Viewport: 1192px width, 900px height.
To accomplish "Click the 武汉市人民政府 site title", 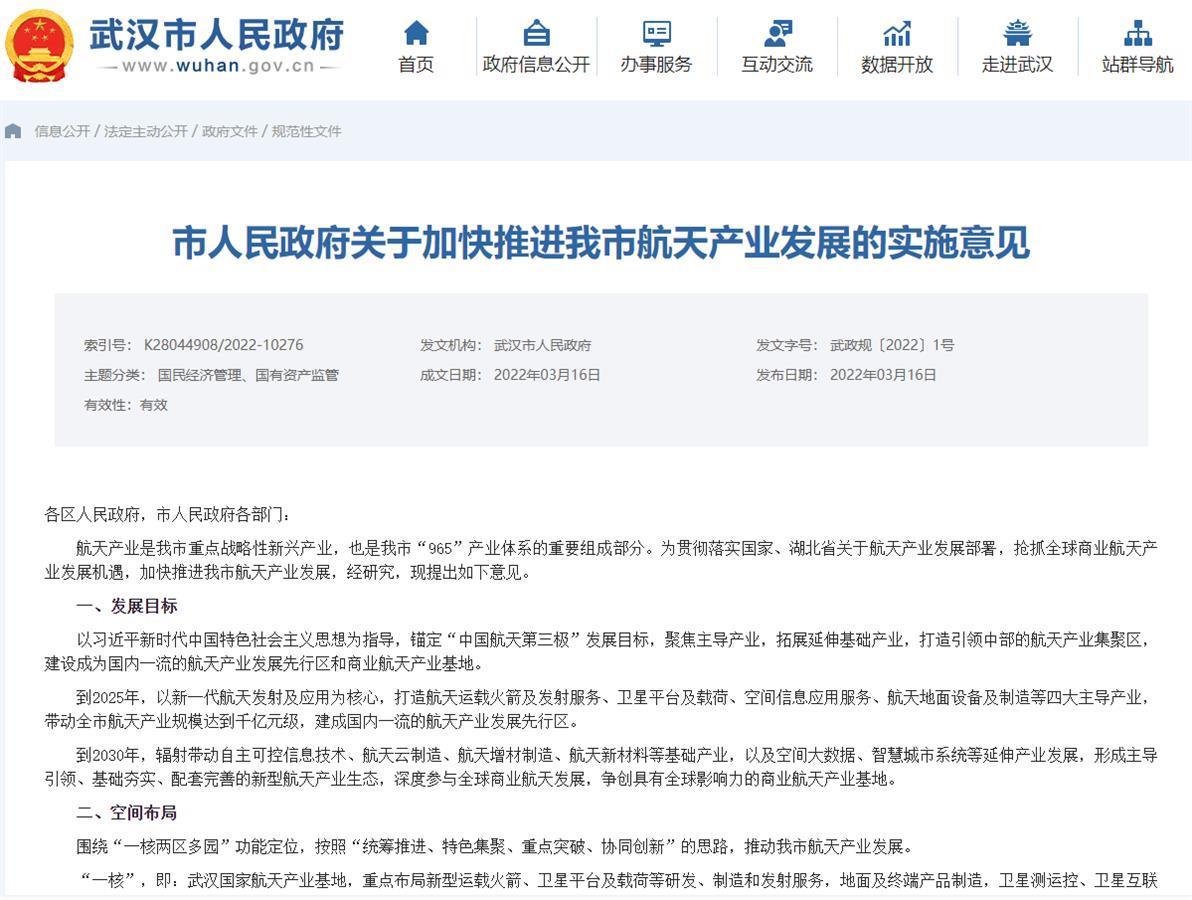I will [217, 34].
